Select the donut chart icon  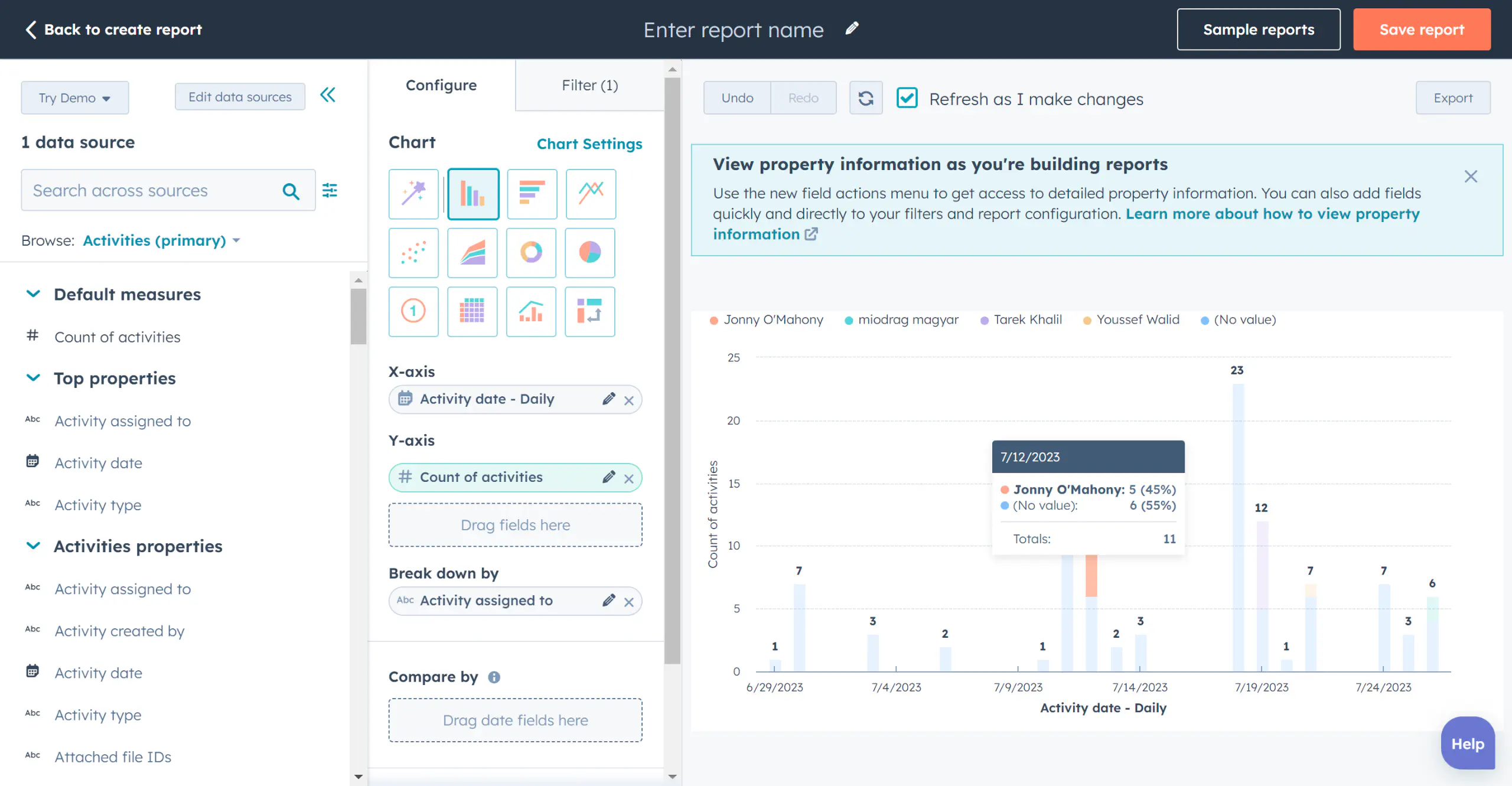click(x=531, y=252)
